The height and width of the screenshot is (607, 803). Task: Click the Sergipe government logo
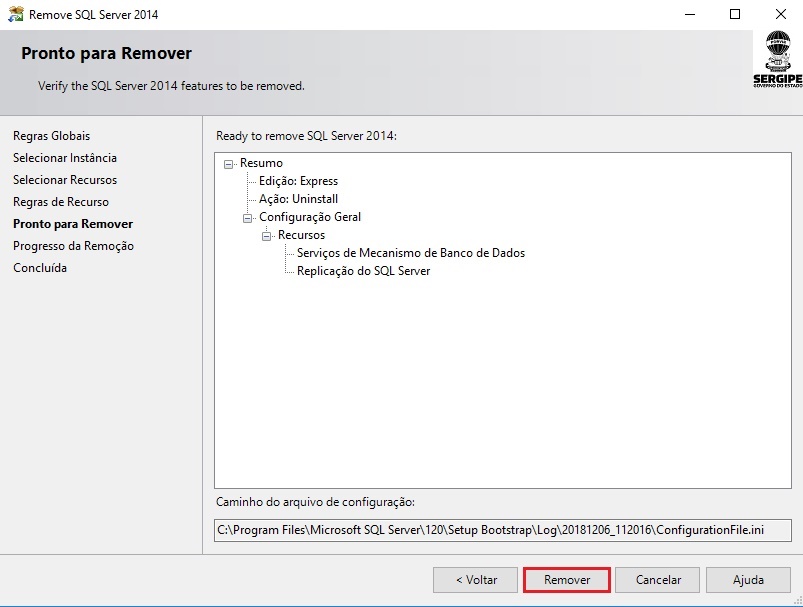(777, 59)
